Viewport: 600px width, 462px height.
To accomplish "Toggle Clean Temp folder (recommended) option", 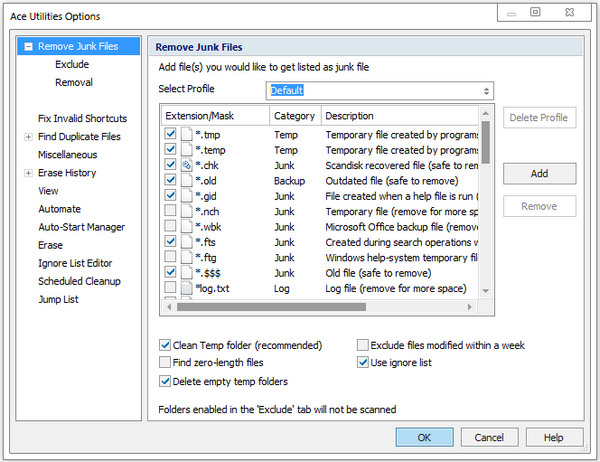I will pos(165,345).
